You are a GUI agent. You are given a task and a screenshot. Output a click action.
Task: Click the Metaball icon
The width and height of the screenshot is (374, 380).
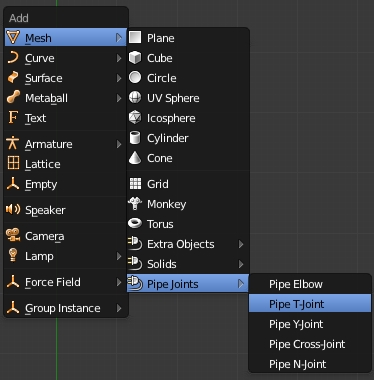[13, 97]
